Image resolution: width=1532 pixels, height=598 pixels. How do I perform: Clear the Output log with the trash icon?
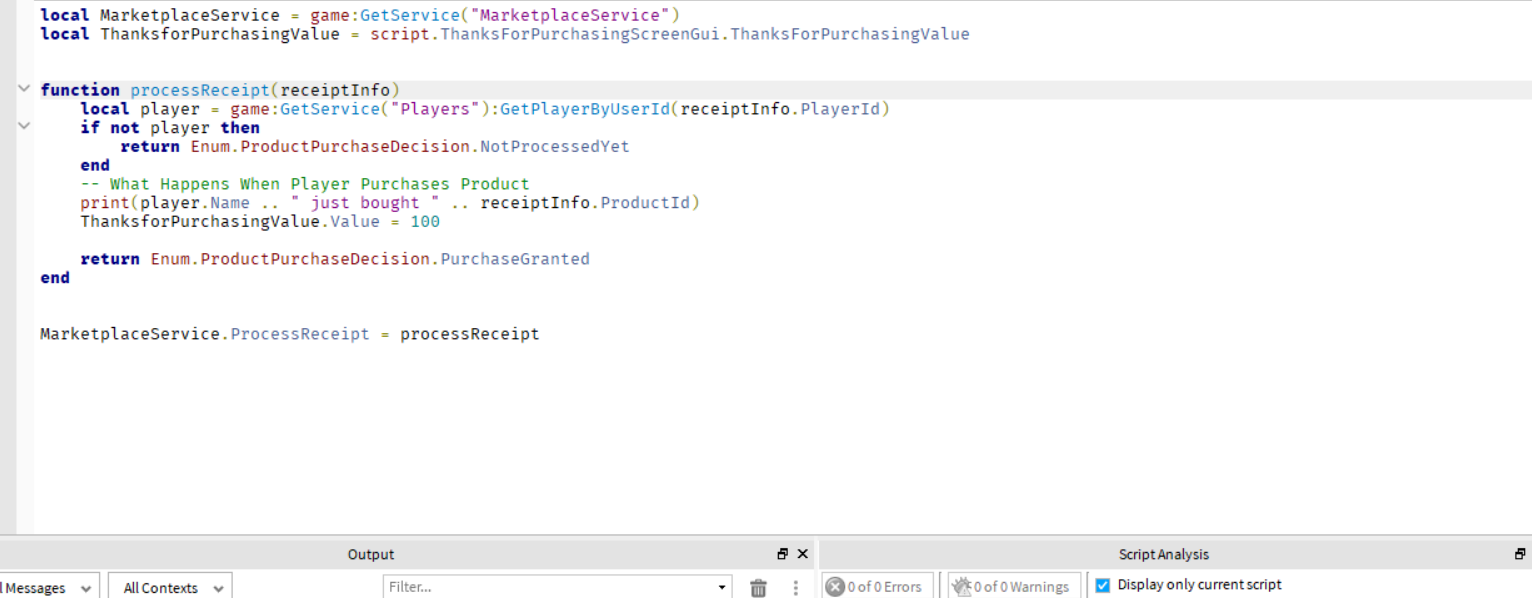758,587
